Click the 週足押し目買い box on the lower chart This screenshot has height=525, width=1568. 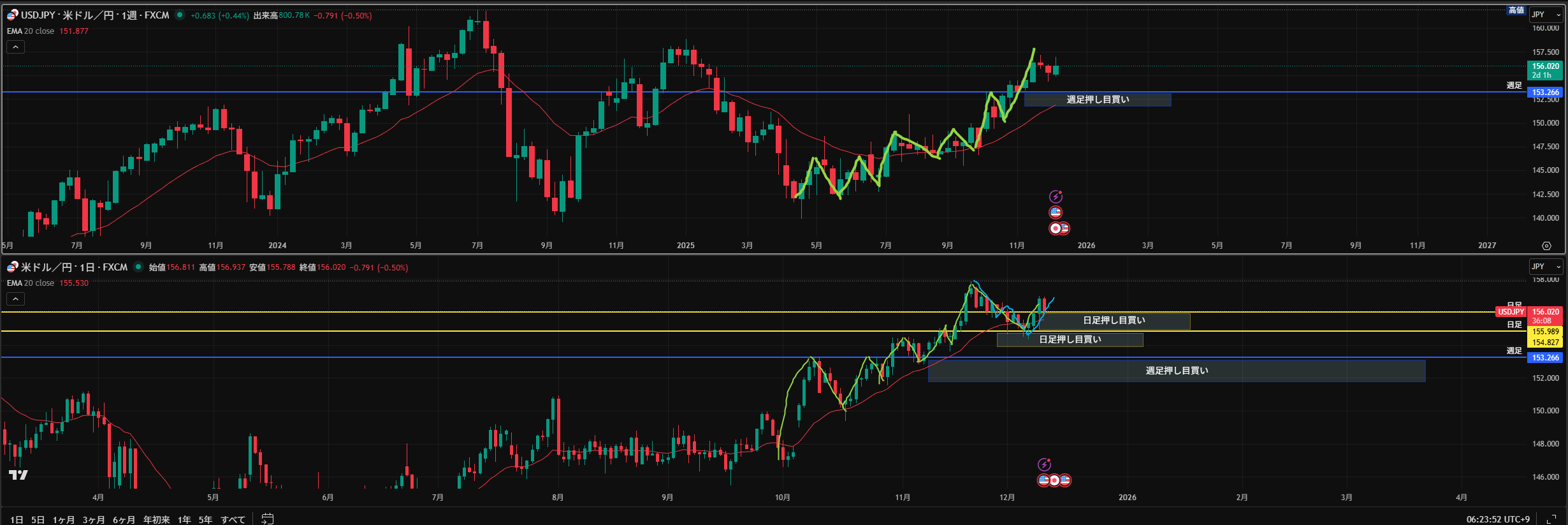pyautogui.click(x=1176, y=371)
